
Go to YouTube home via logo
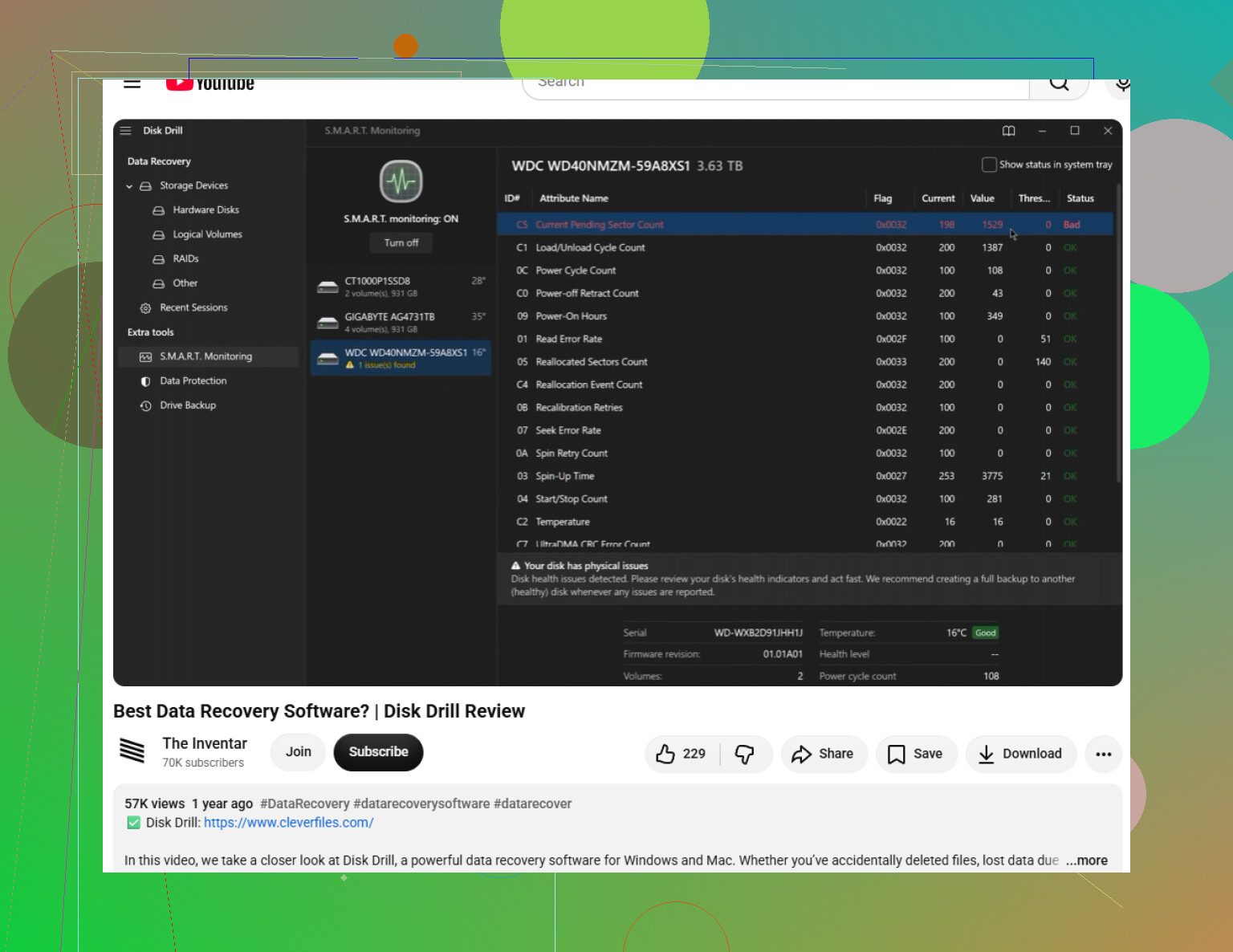tap(210, 84)
